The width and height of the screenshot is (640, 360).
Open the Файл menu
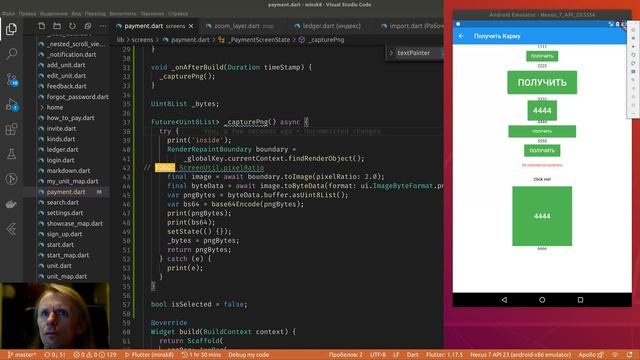pyautogui.click(x=8, y=14)
